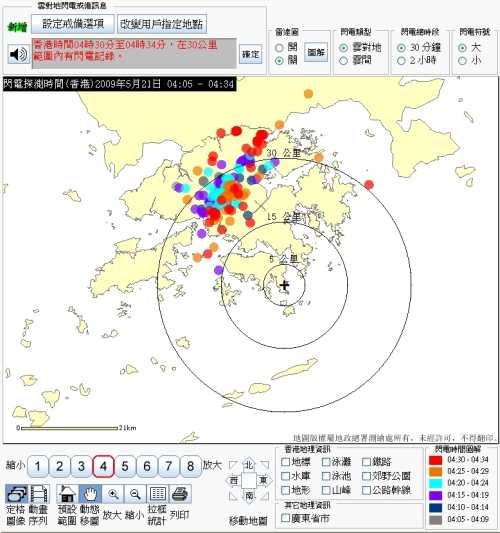500x533 pixels.
Task: Click the lightning alert message text box
Action: [x=134, y=53]
